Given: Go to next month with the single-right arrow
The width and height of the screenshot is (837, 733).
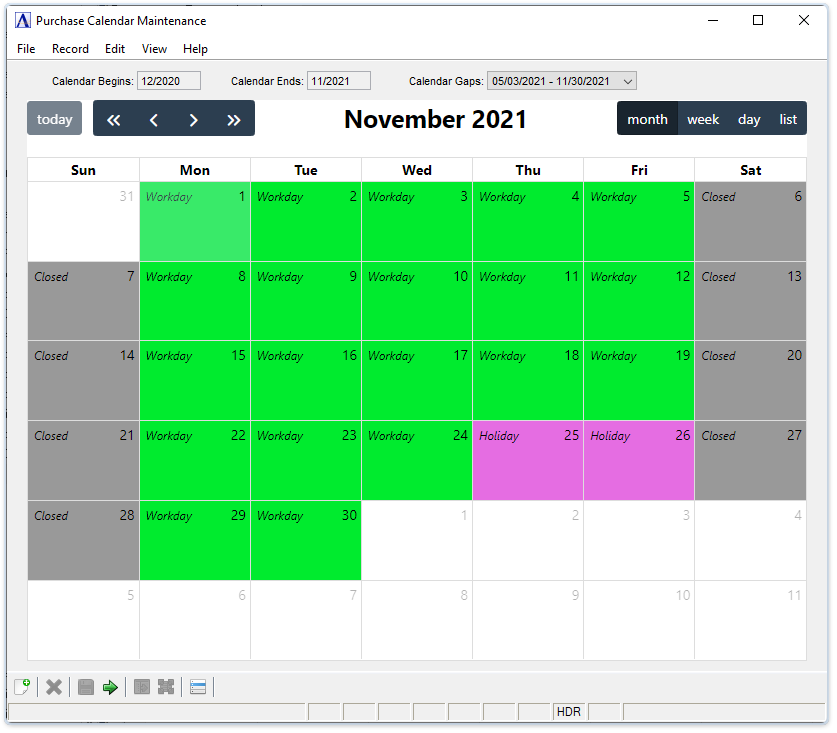Looking at the screenshot, I should click(x=194, y=118).
